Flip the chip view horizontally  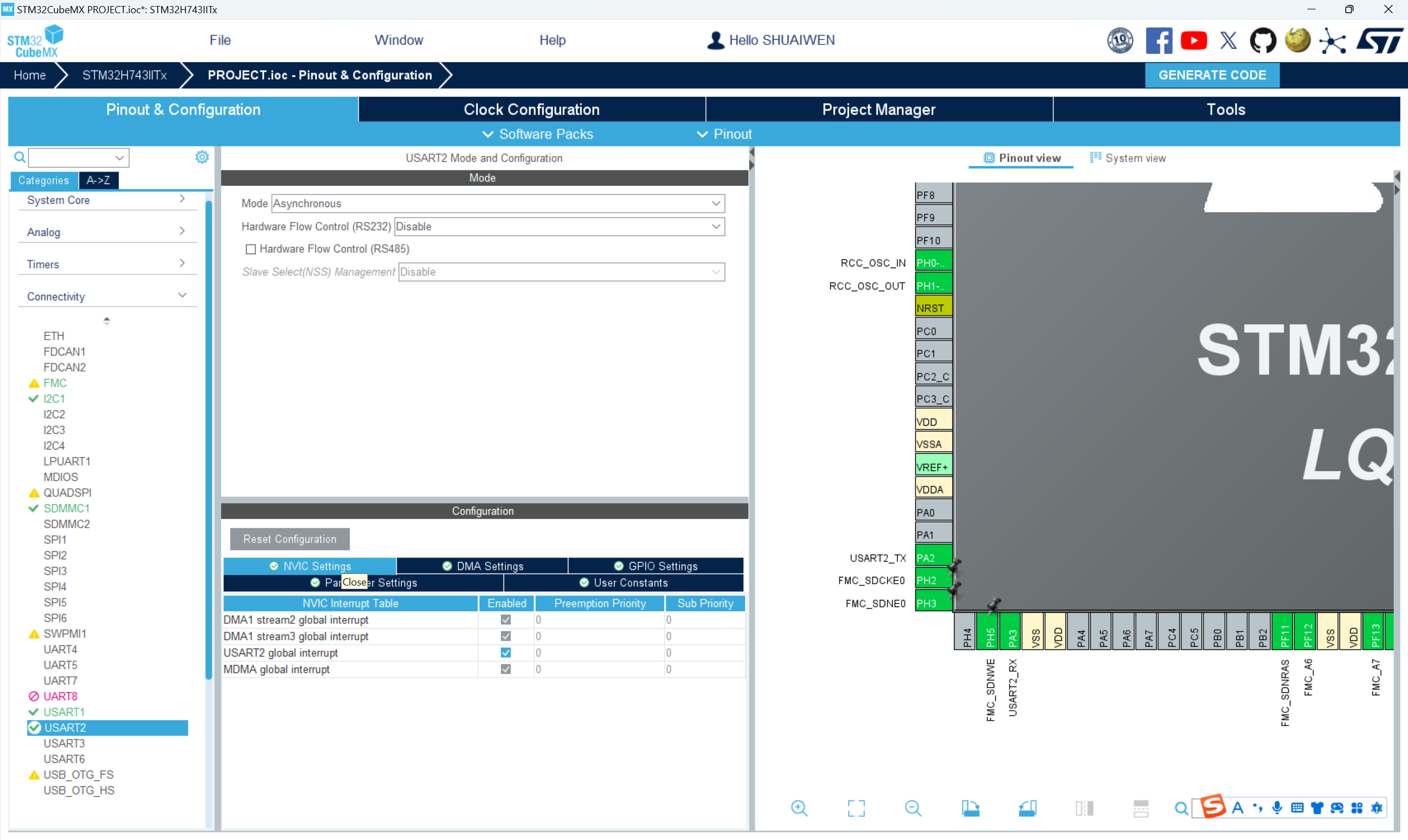click(1084, 808)
